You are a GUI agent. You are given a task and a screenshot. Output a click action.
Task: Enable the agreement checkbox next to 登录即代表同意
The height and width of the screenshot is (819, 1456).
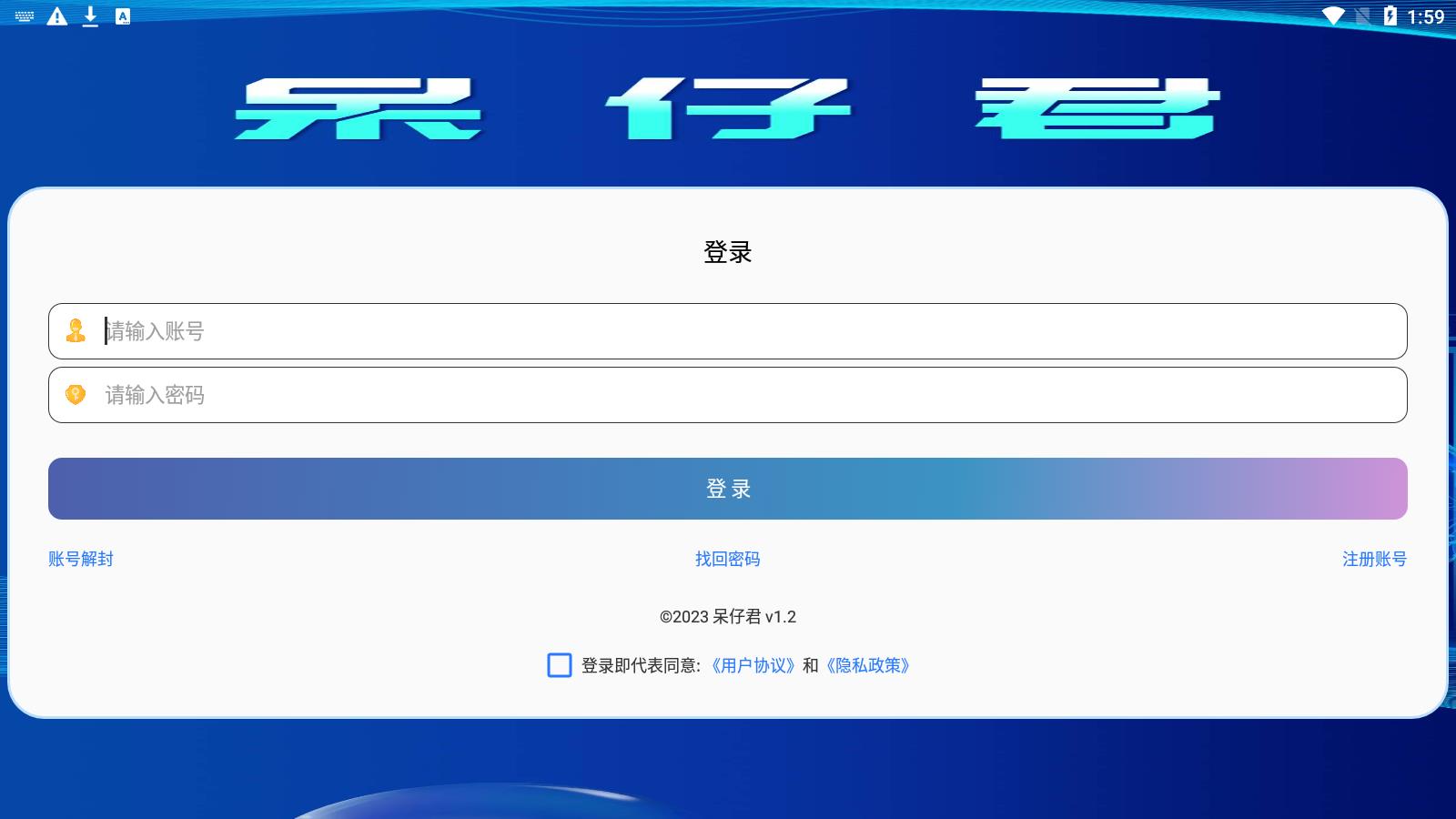559,666
